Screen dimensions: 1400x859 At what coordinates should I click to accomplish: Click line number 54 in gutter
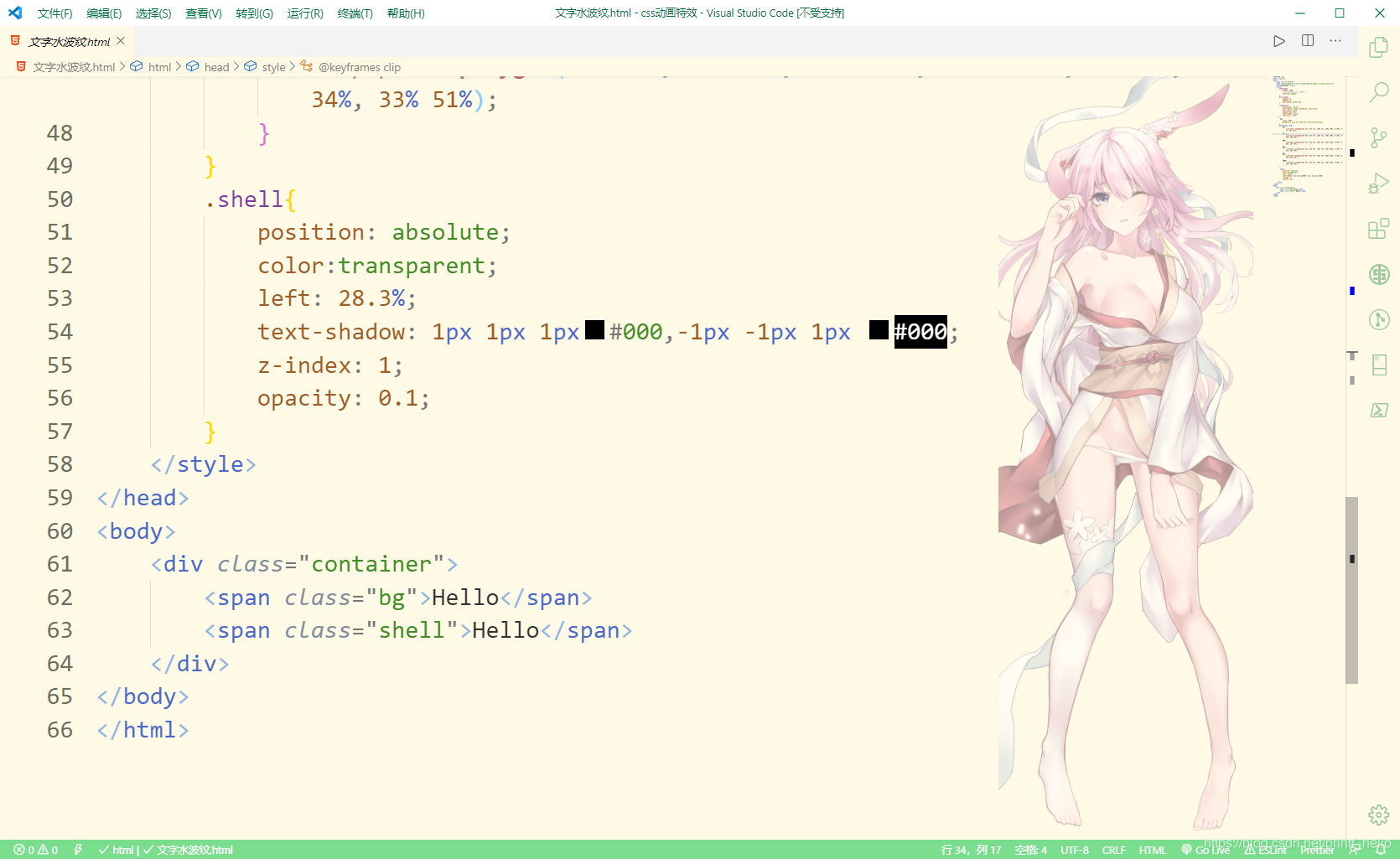tap(60, 332)
